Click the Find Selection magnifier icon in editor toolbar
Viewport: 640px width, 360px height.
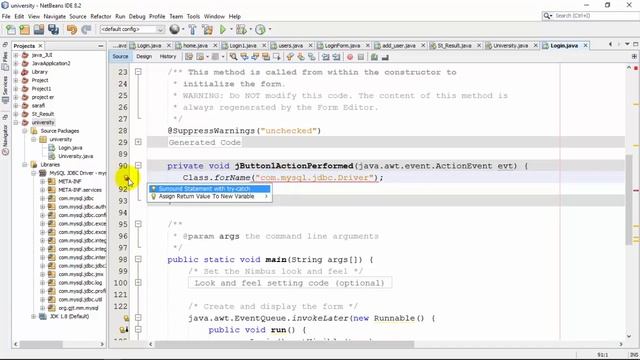233,57
